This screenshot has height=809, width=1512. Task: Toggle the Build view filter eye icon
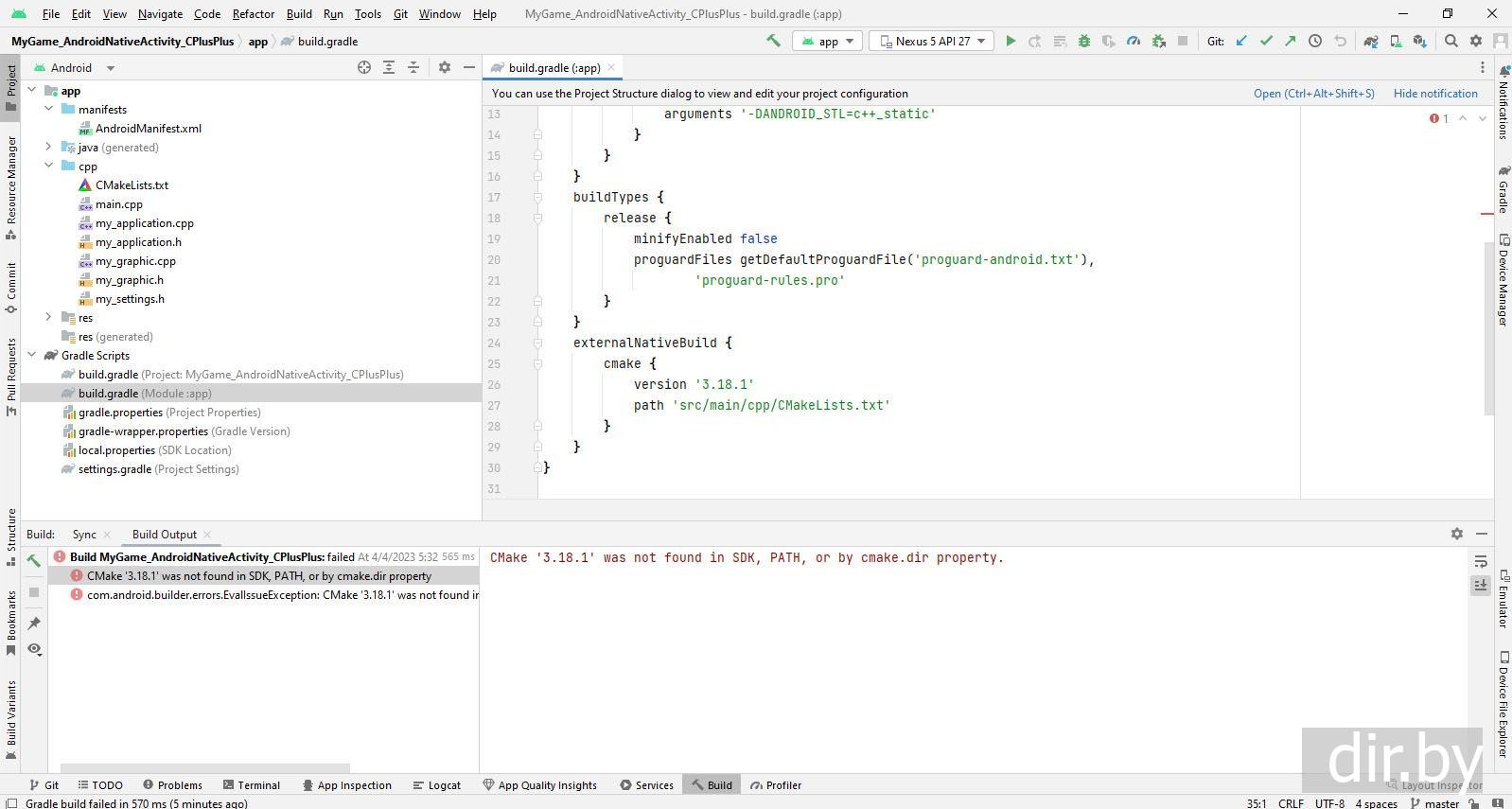[x=34, y=649]
